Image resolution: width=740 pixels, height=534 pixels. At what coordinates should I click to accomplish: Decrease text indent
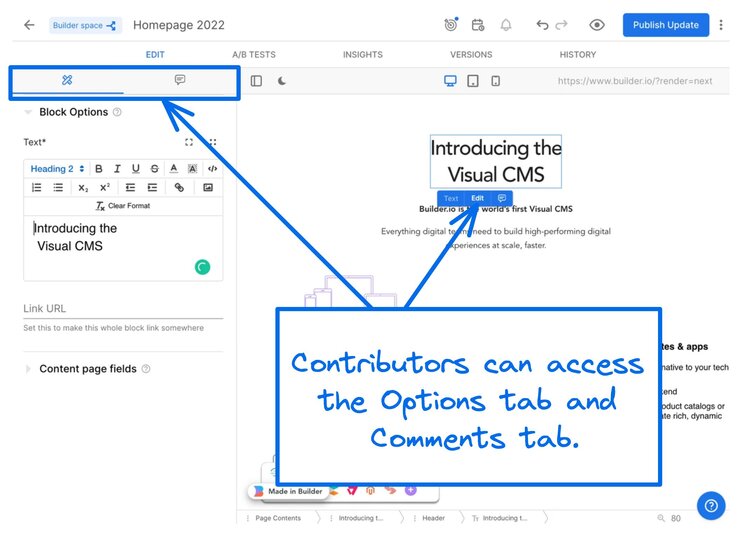(130, 188)
